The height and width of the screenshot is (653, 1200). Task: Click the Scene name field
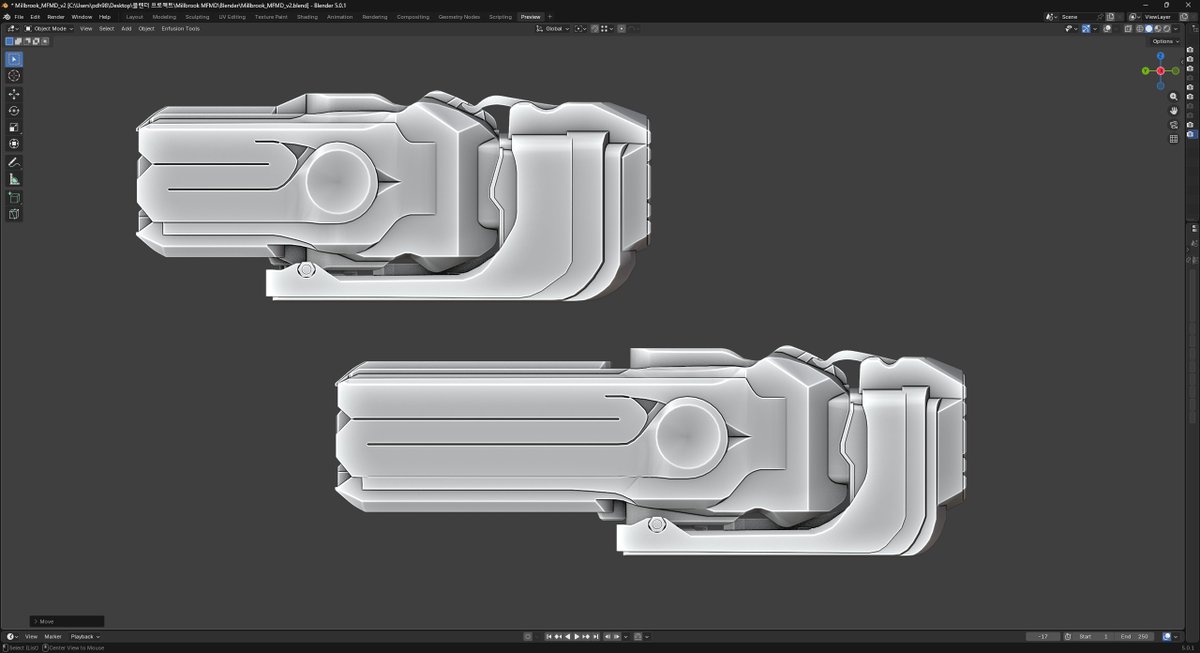pyautogui.click(x=1076, y=17)
